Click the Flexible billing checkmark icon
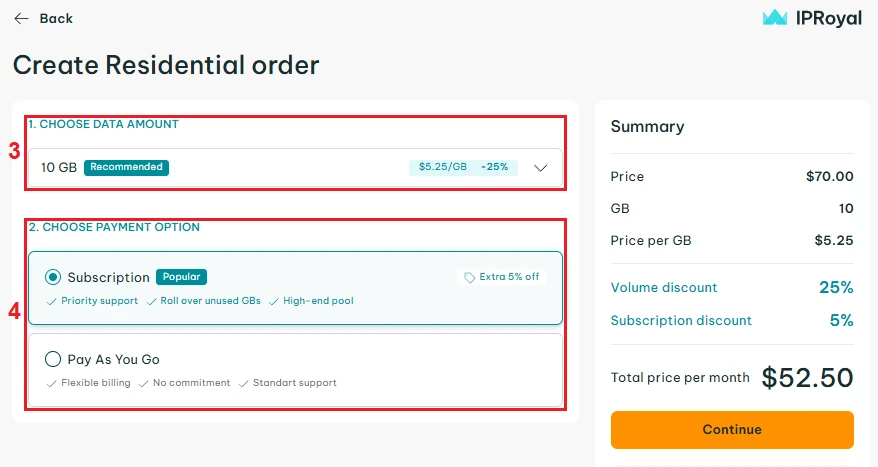Image resolution: width=878 pixels, height=467 pixels. (52, 383)
